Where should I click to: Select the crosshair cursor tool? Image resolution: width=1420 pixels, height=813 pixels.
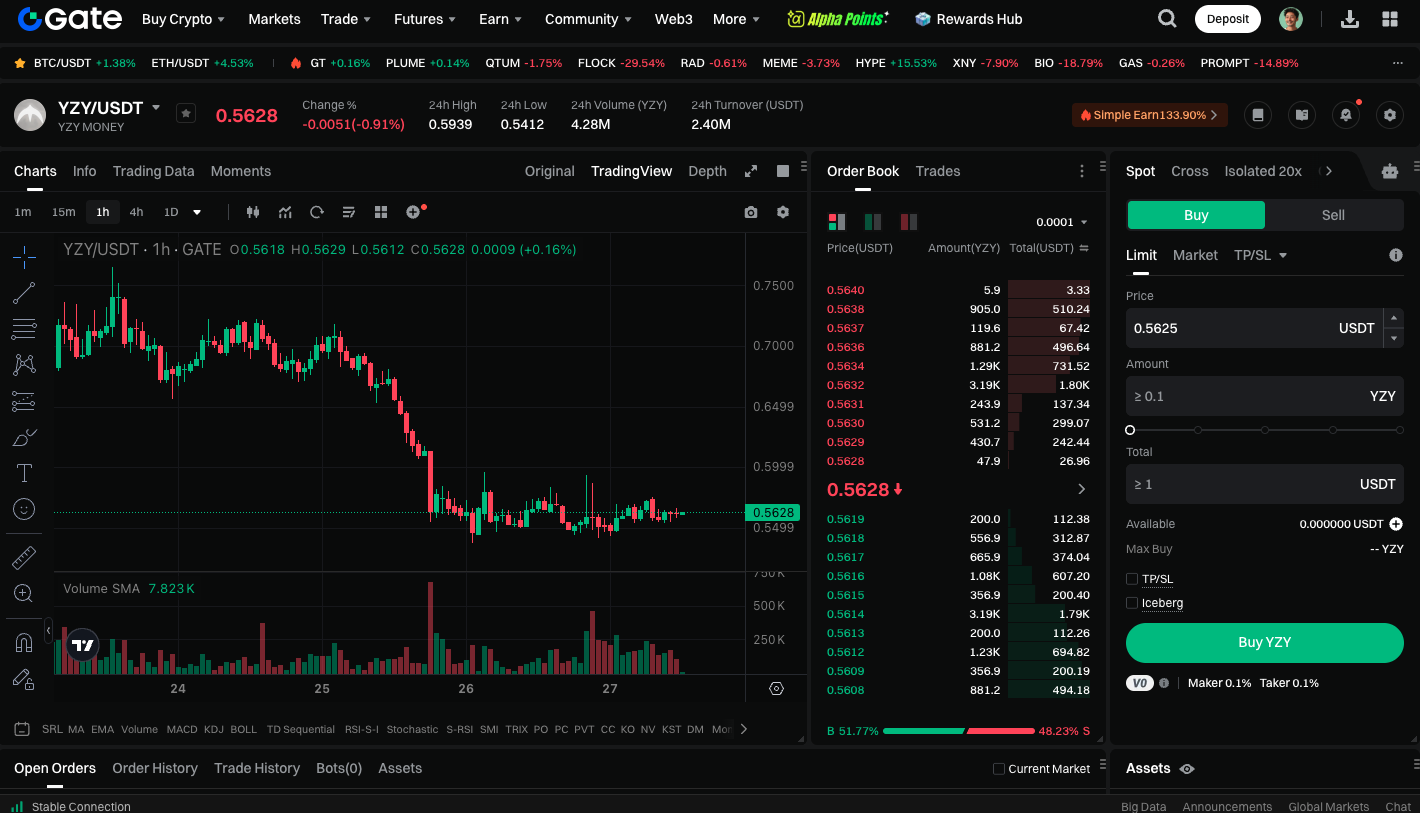pyautogui.click(x=24, y=257)
